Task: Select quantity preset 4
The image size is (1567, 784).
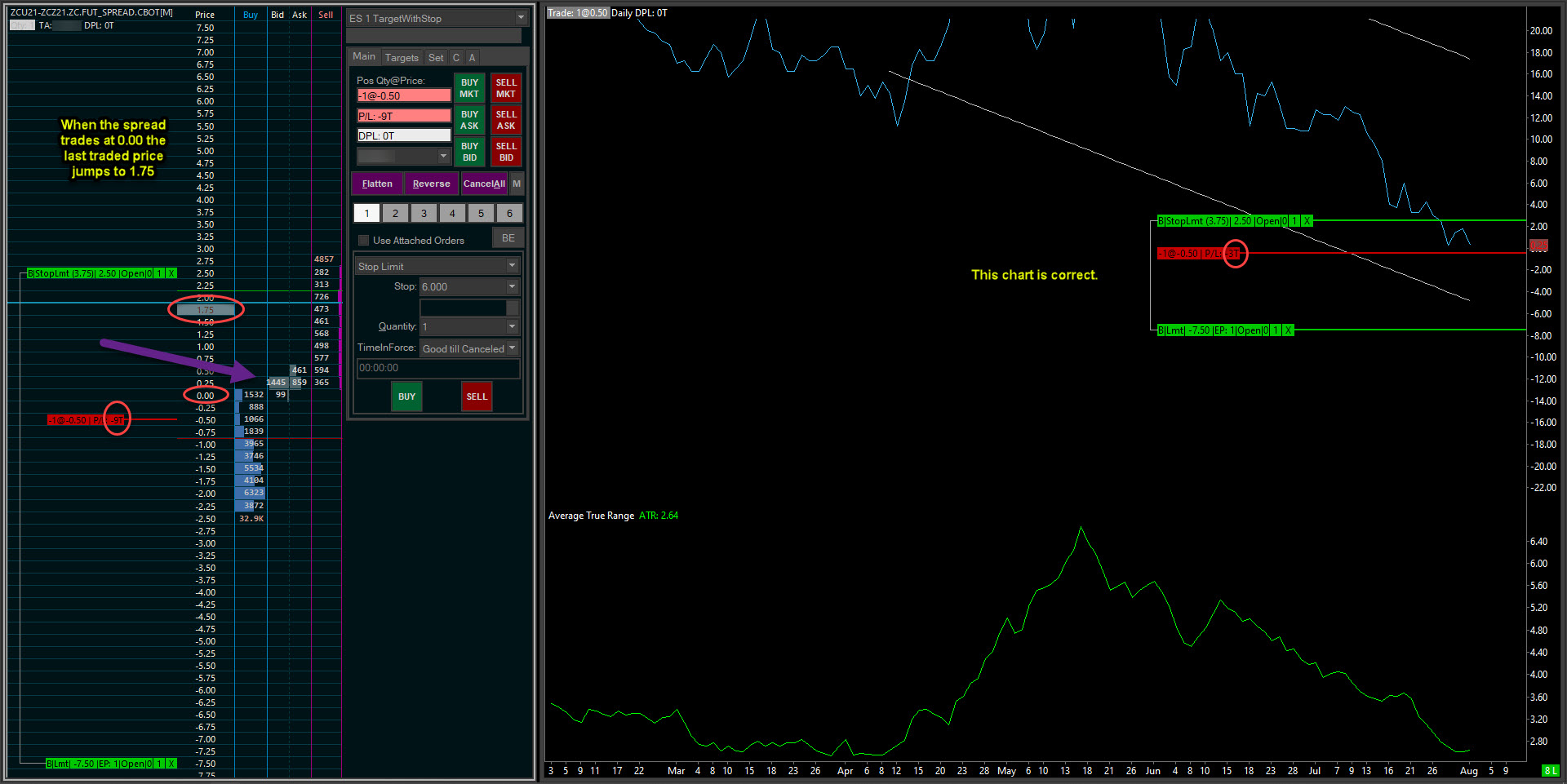Action: pos(452,214)
